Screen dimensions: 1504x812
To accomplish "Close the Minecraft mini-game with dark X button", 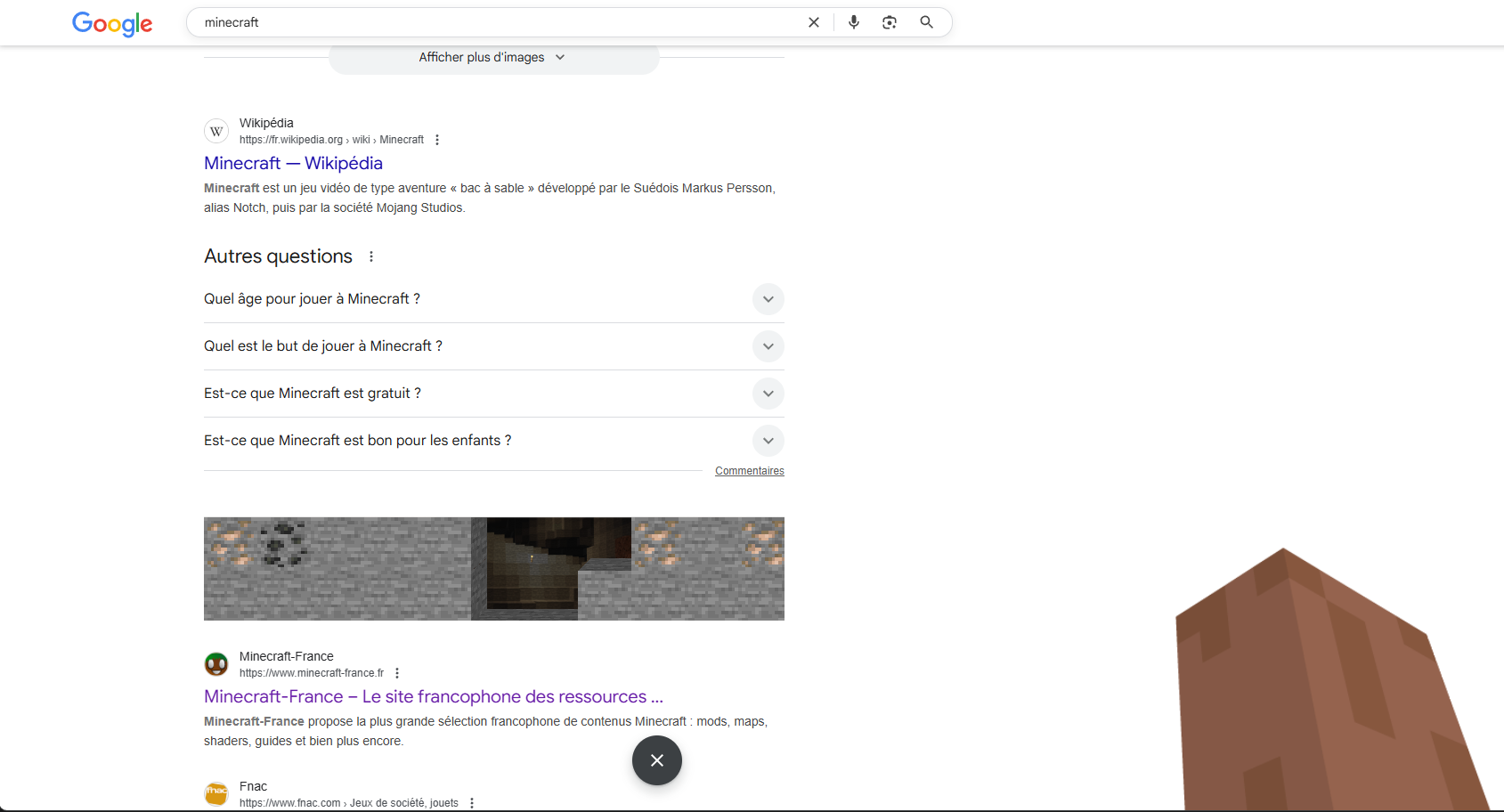I will 656,760.
